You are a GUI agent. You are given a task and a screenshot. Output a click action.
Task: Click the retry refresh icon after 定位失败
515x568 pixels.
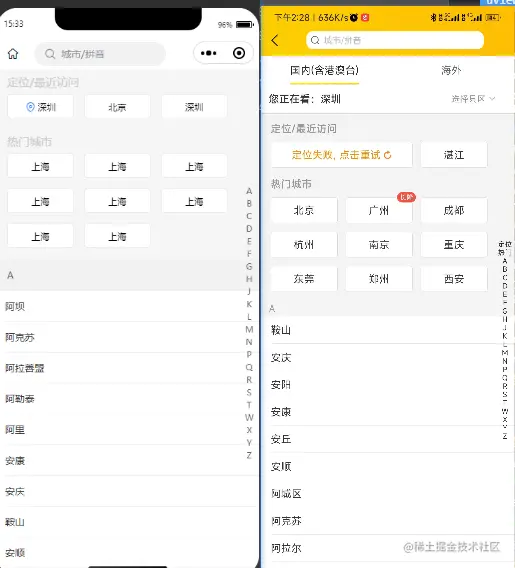388,155
